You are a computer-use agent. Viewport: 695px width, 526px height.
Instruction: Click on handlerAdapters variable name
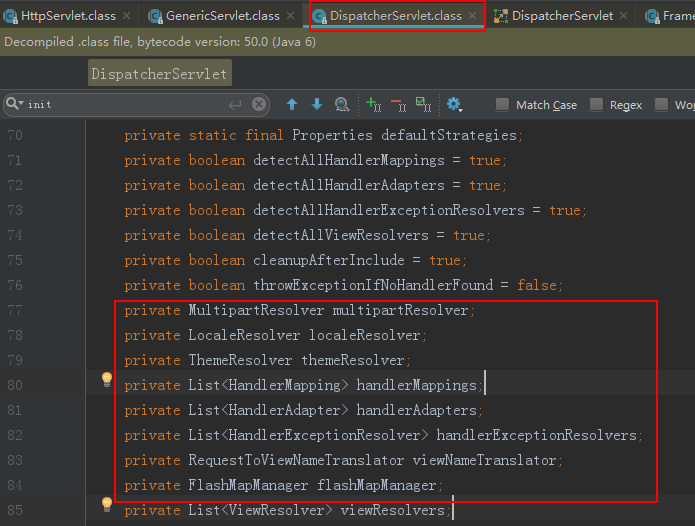point(417,410)
